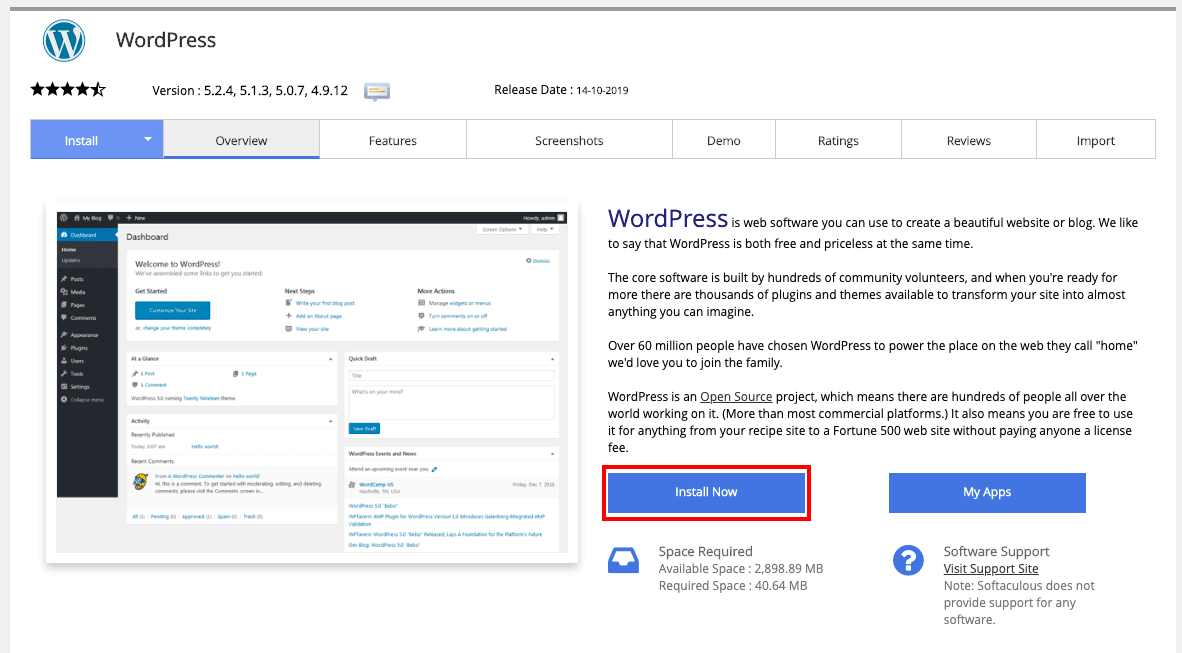Open the Features tab
This screenshot has width=1182, height=653.
coord(393,140)
